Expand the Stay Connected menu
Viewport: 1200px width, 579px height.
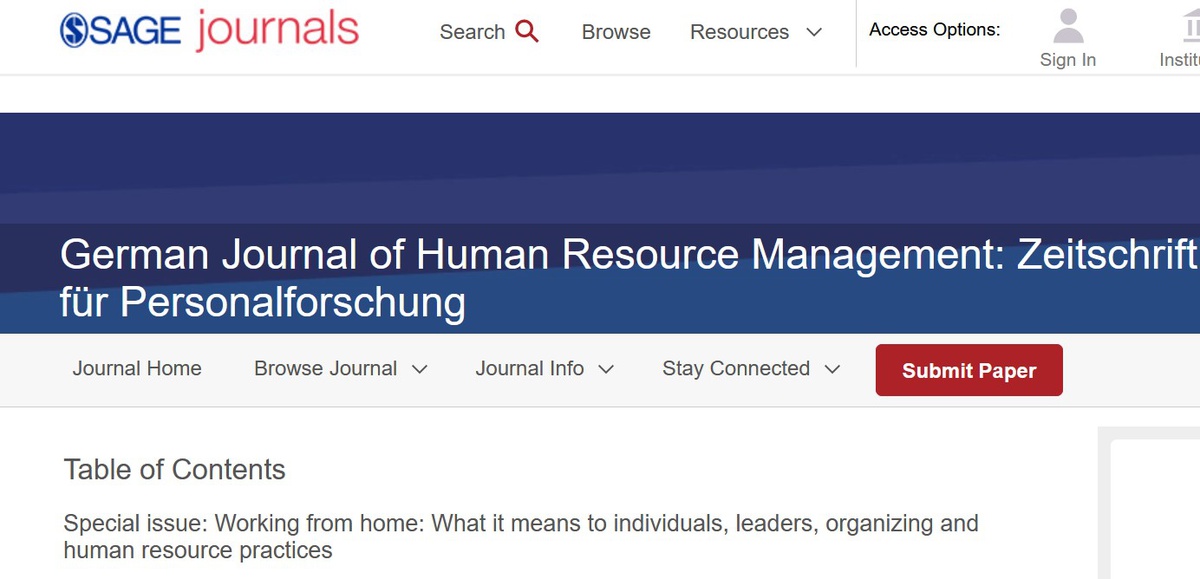point(751,369)
